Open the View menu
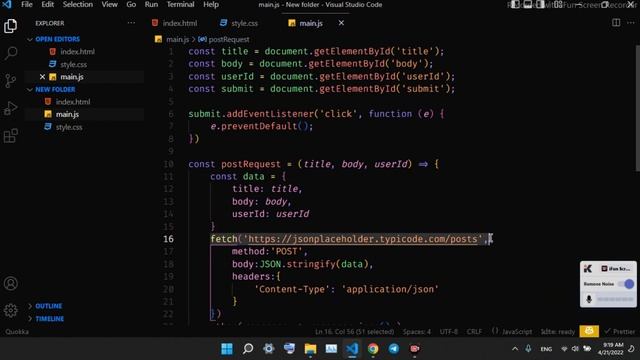Viewport: 640px width, 360px height. pos(109,4)
